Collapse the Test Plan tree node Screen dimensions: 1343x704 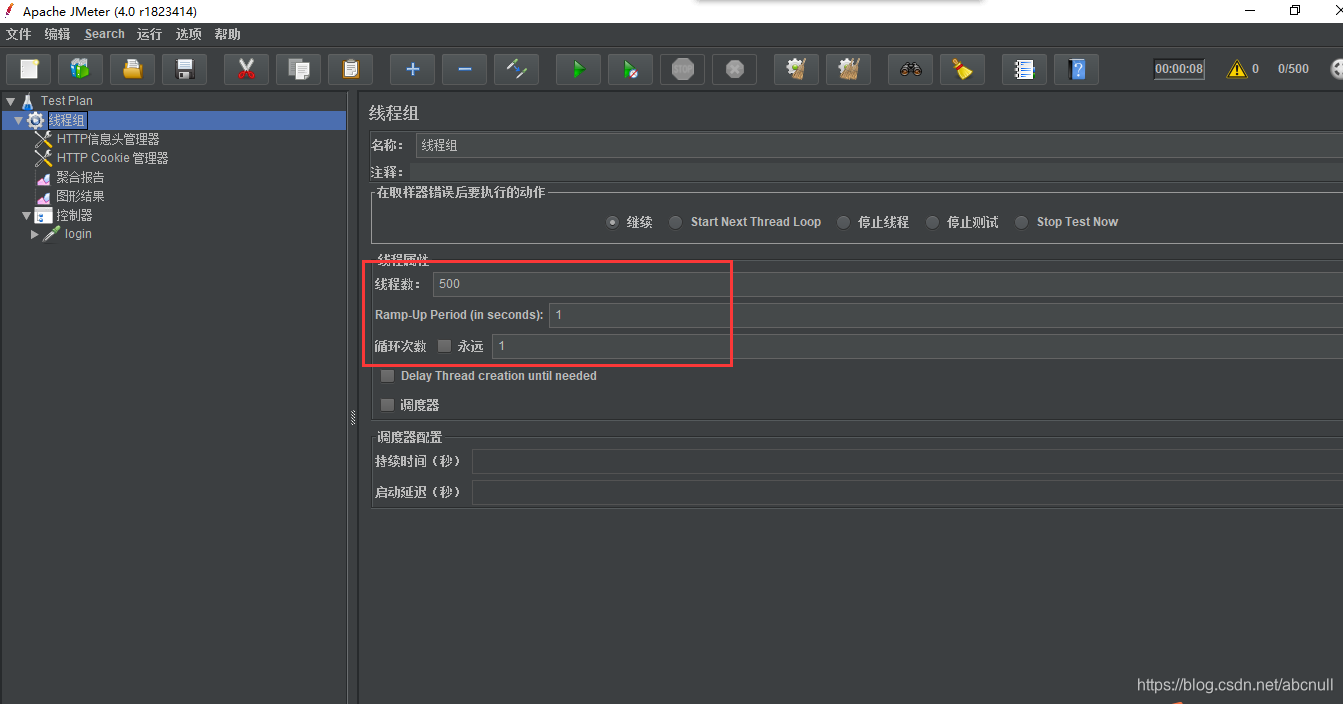coord(10,101)
